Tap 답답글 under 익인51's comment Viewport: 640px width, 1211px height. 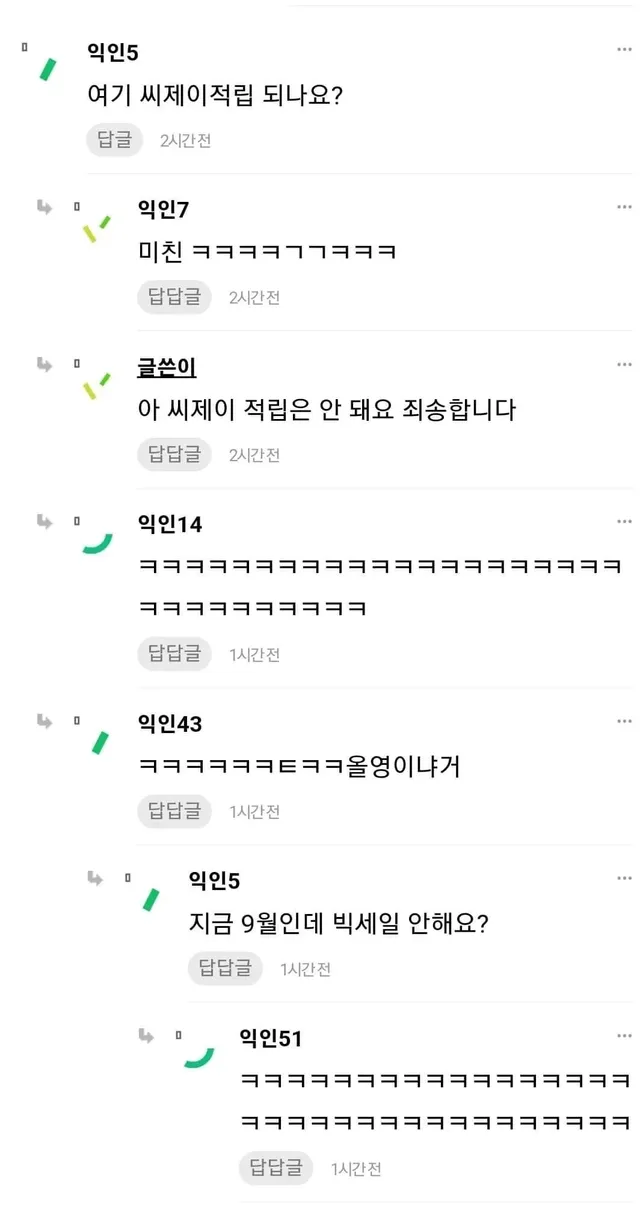[275, 1167]
